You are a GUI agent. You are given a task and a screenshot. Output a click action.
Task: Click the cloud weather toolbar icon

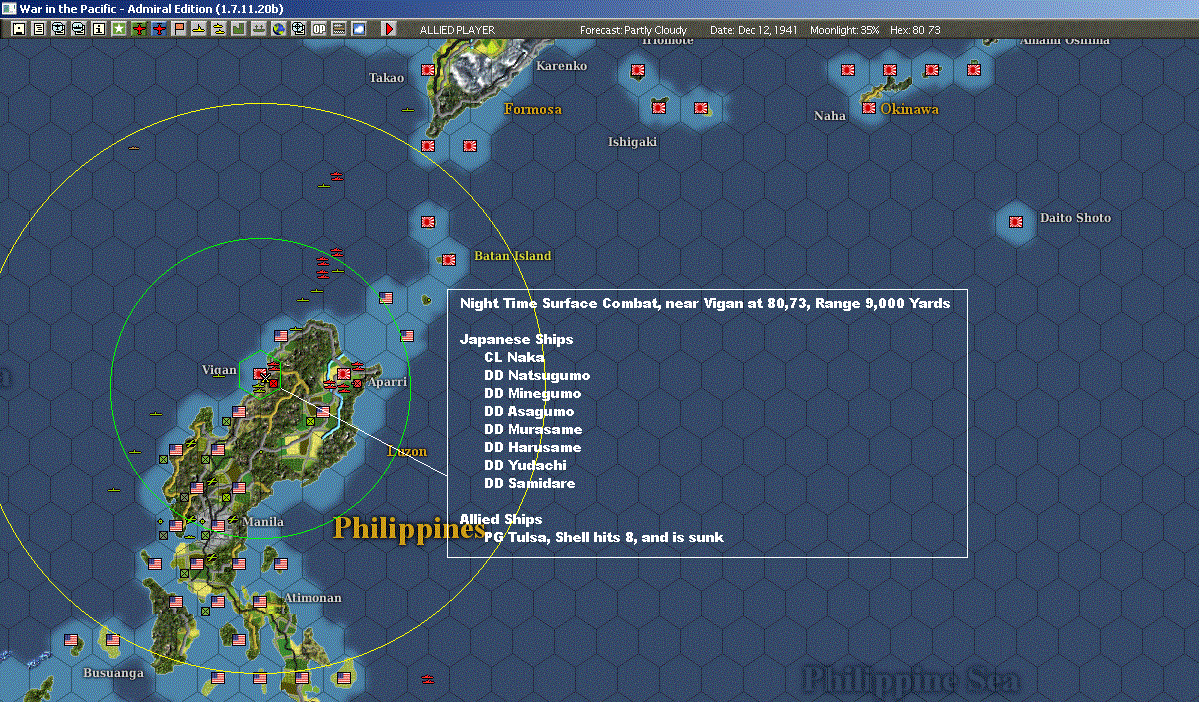359,29
